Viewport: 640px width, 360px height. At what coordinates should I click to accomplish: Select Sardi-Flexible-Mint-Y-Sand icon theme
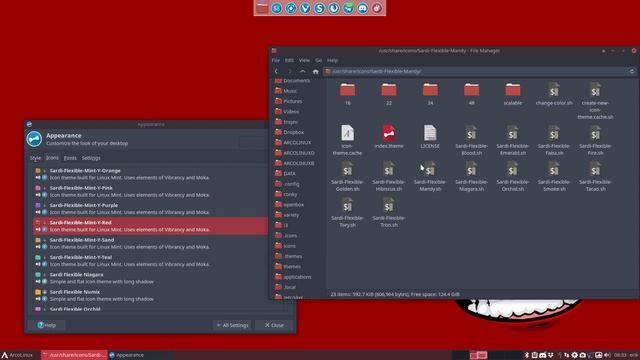(150, 243)
